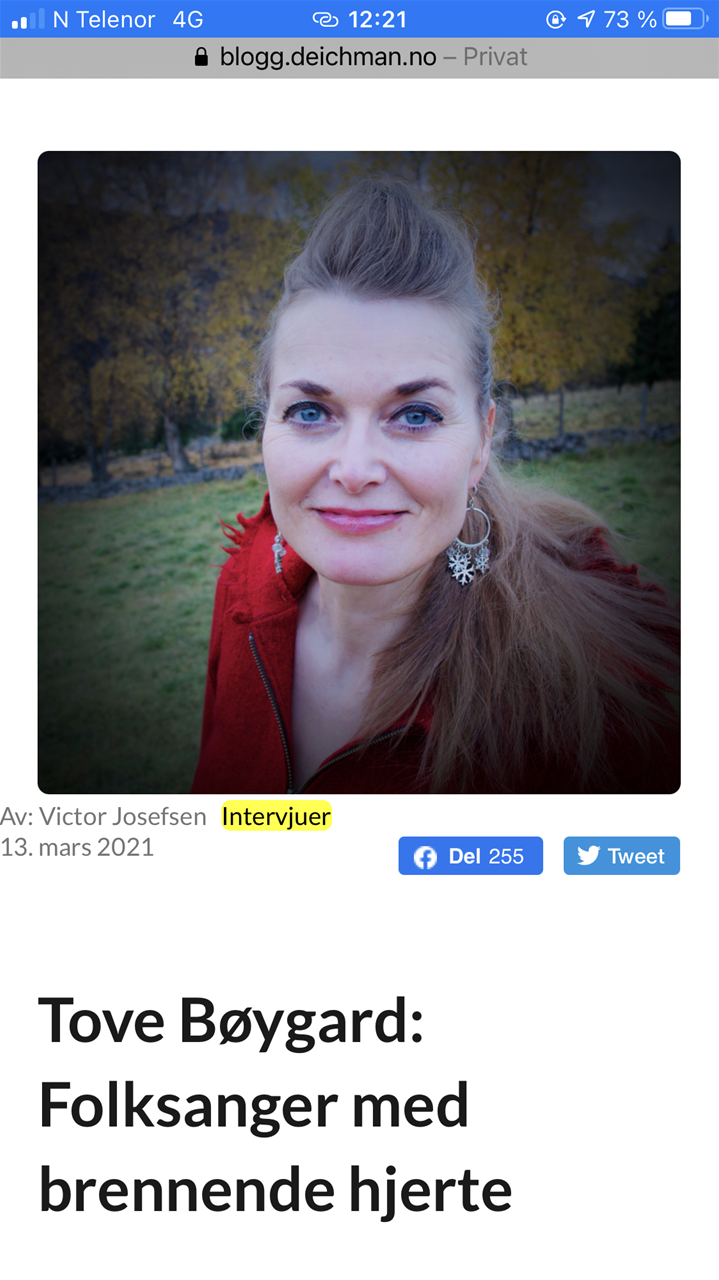Click the Tweet button
Image resolution: width=719 pixels, height=1280 pixels.
(621, 856)
